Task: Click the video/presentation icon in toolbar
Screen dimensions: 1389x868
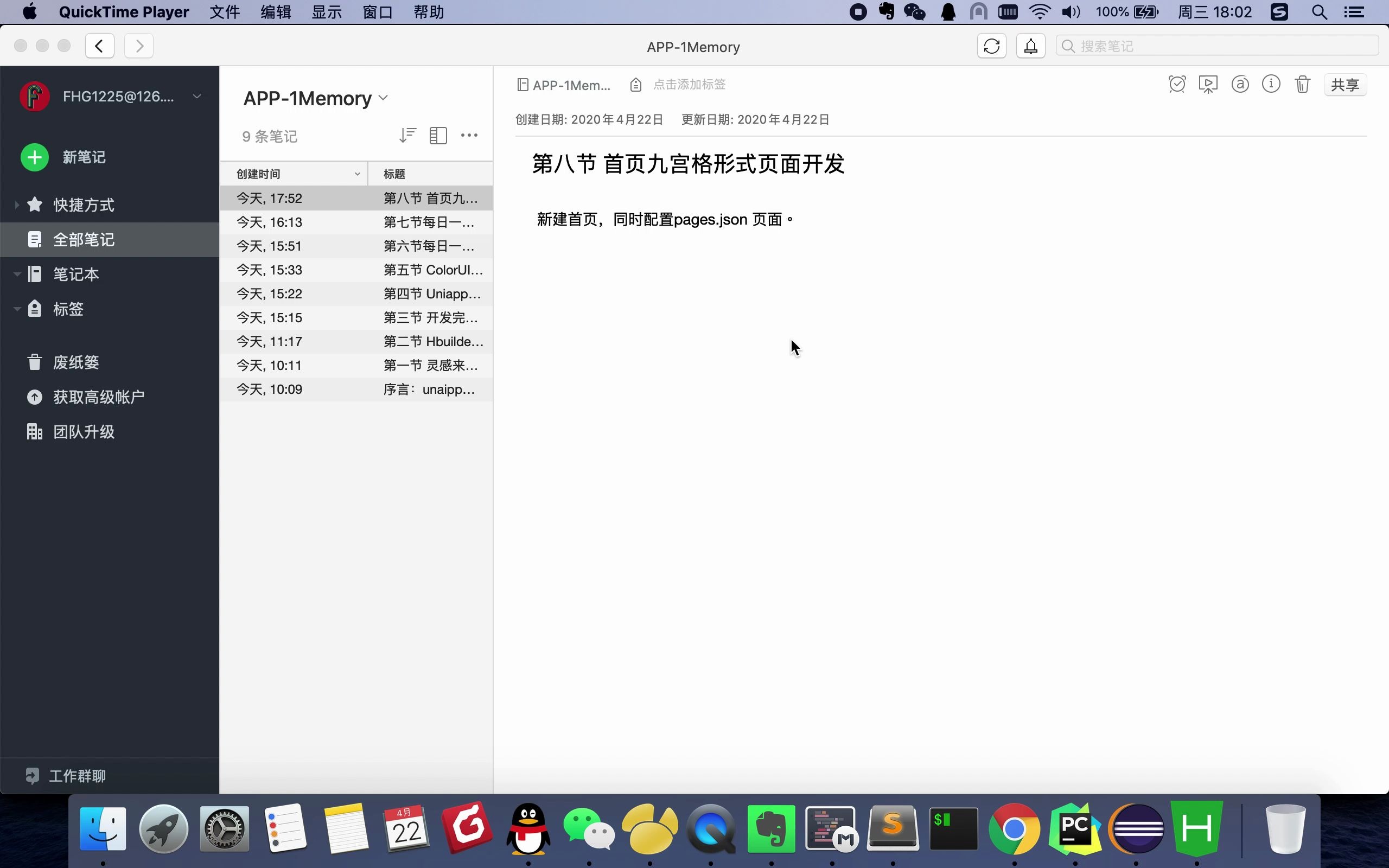Action: [x=1207, y=84]
